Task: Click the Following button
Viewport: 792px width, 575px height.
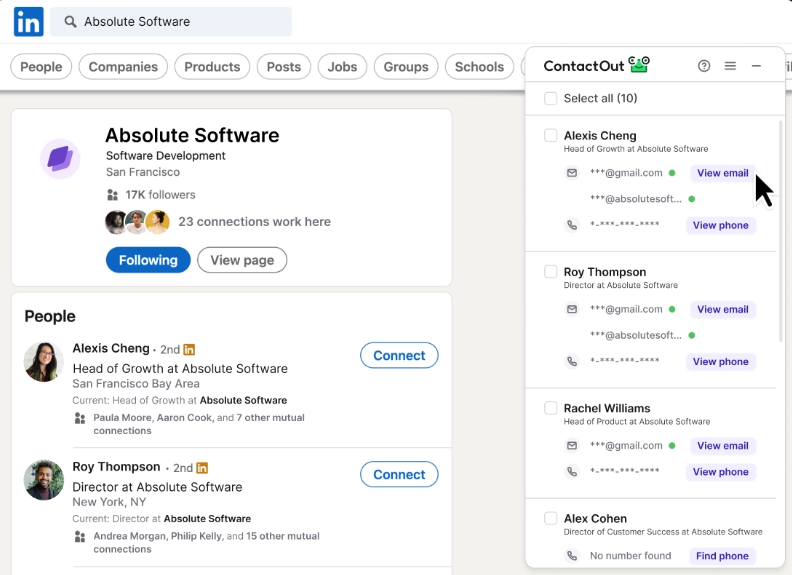Action: [148, 260]
